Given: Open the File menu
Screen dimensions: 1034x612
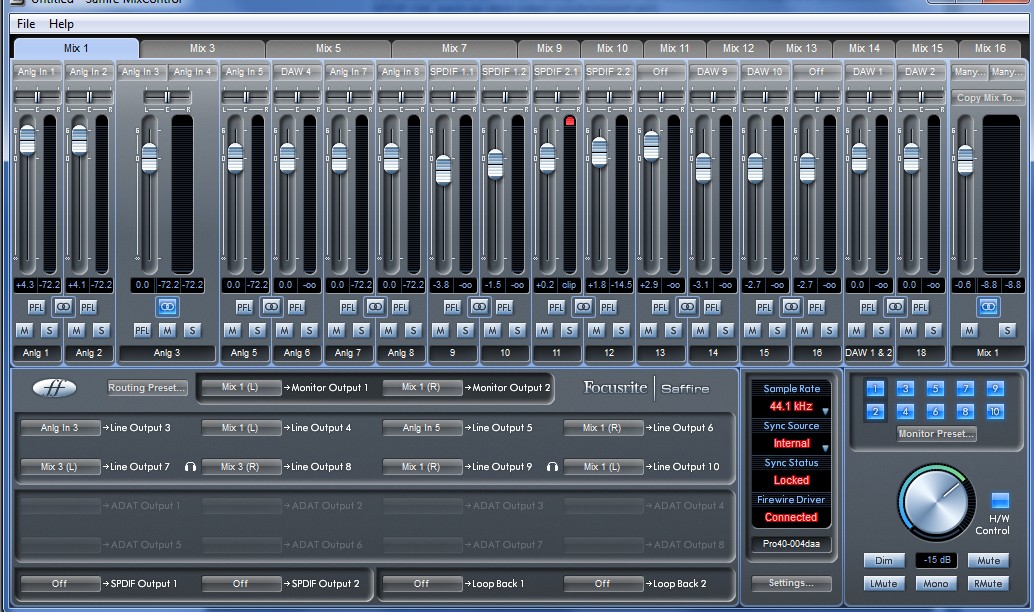Looking at the screenshot, I should click(26, 24).
